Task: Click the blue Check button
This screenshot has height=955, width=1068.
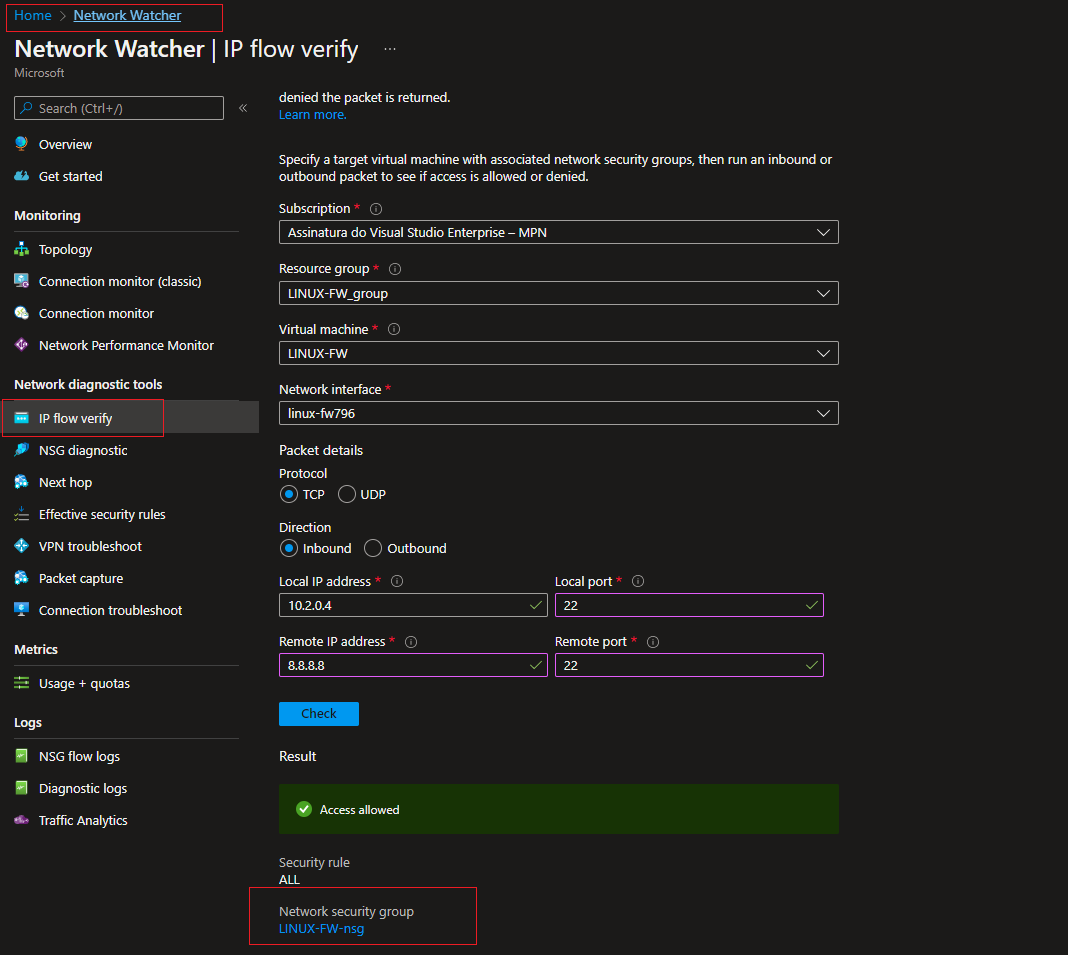Action: [319, 713]
